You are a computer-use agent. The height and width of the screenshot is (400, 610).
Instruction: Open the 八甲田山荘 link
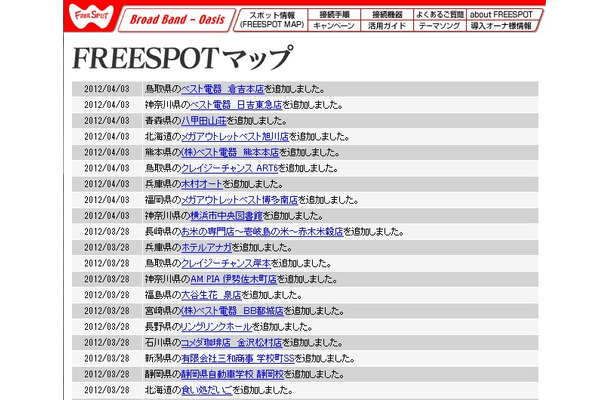[204, 121]
